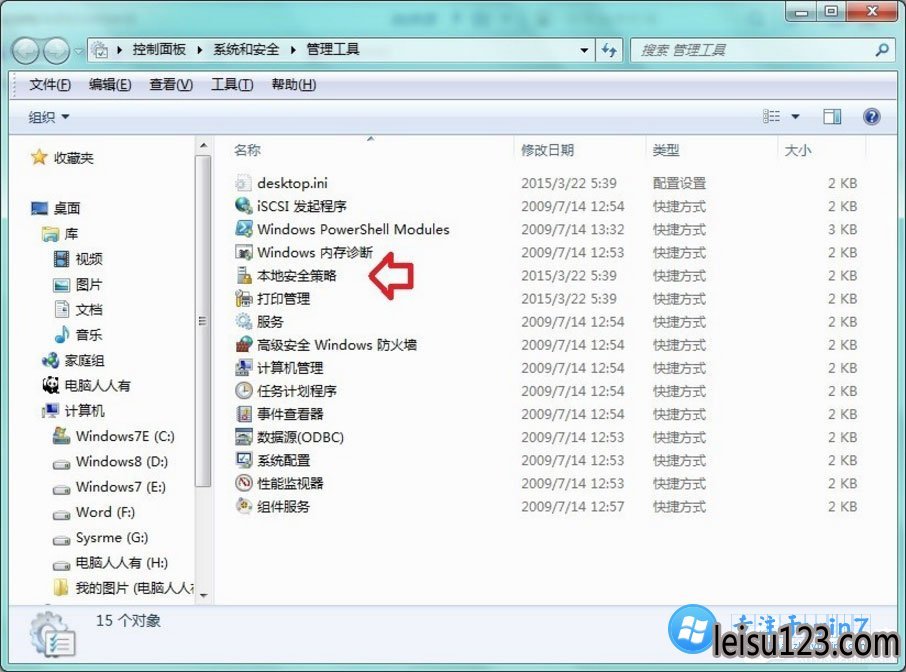Click the 系统配置 icon
906x672 pixels.
point(243,460)
